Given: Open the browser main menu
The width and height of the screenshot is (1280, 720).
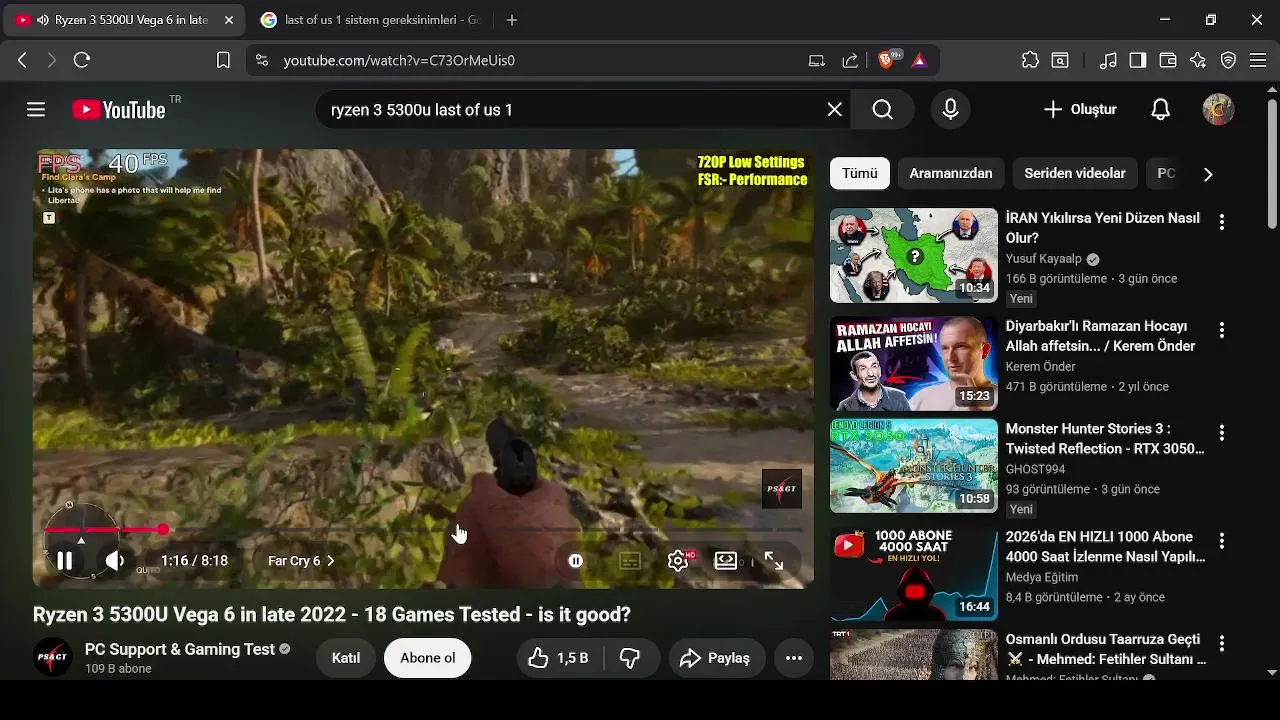Looking at the screenshot, I should click(x=1258, y=60).
